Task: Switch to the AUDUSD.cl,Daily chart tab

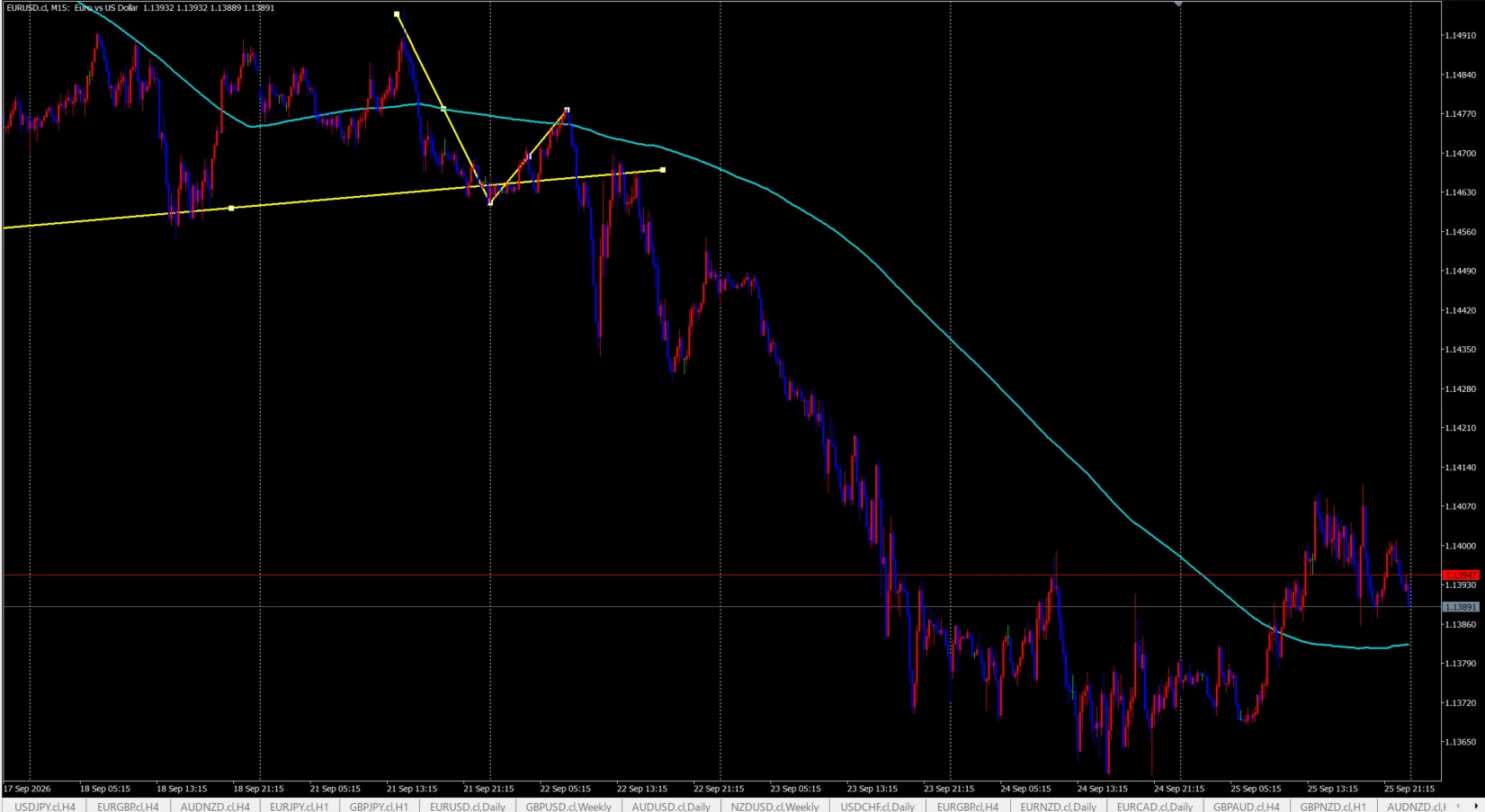Action: pyautogui.click(x=671, y=806)
